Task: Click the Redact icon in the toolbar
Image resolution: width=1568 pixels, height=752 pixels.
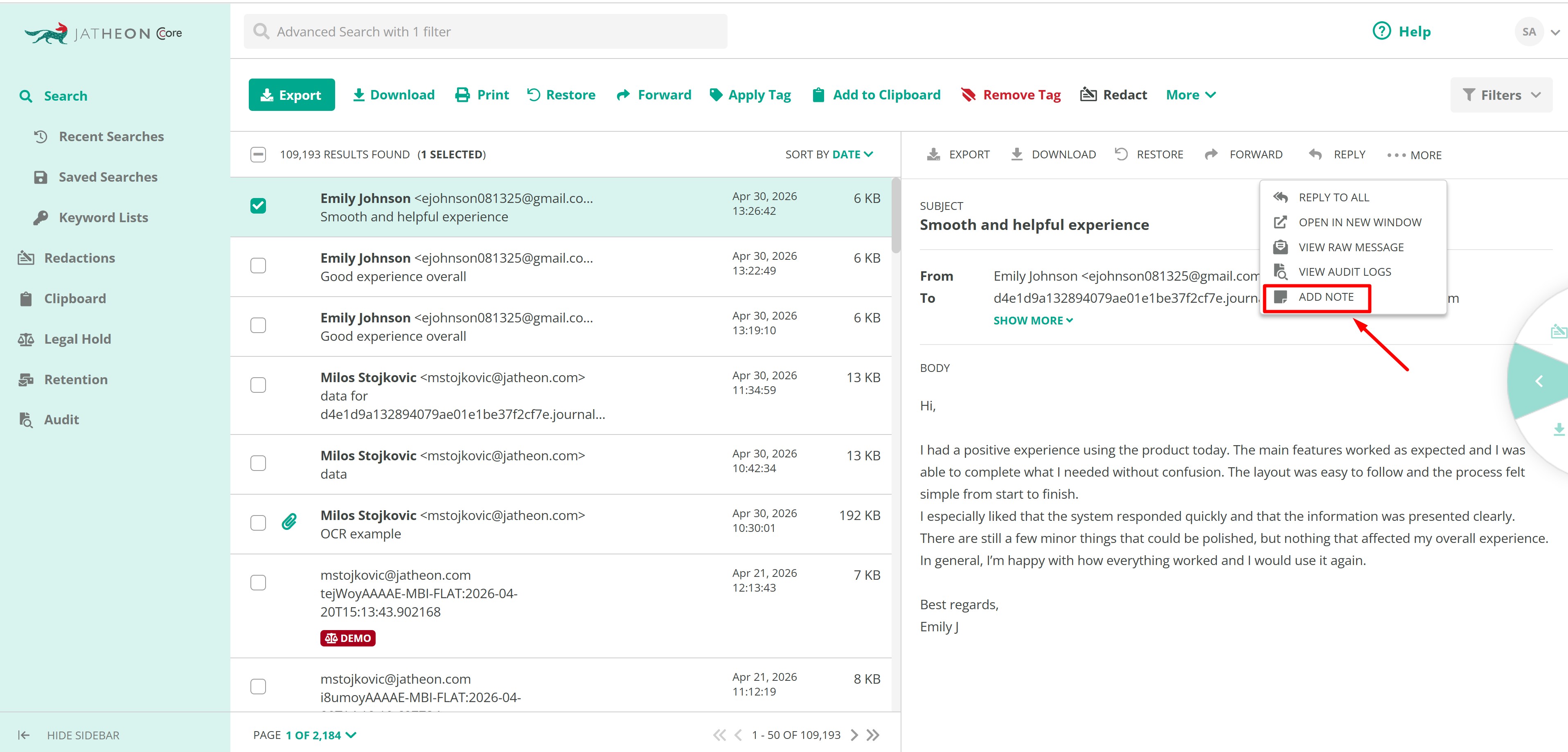Action: click(1088, 95)
